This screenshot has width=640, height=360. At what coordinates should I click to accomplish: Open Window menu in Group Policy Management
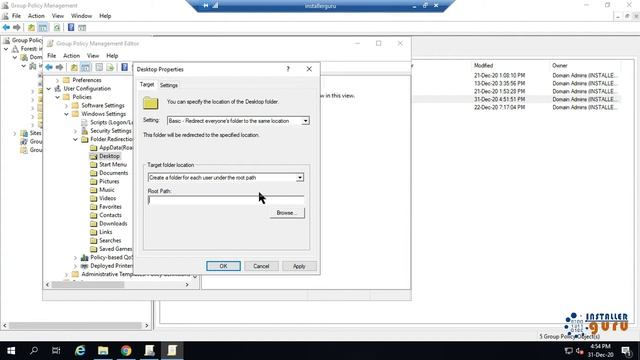click(x=81, y=16)
